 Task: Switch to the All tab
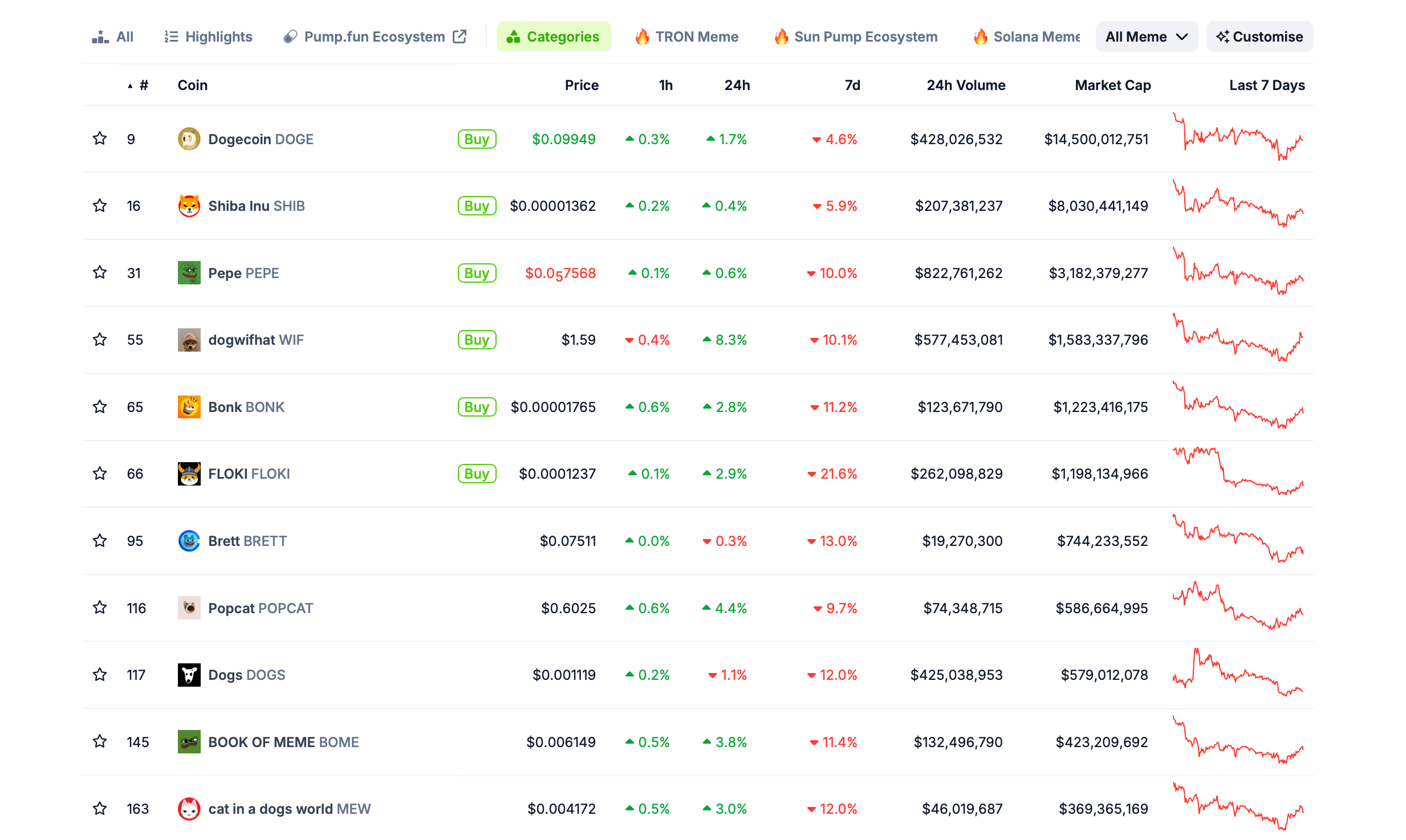pos(113,36)
